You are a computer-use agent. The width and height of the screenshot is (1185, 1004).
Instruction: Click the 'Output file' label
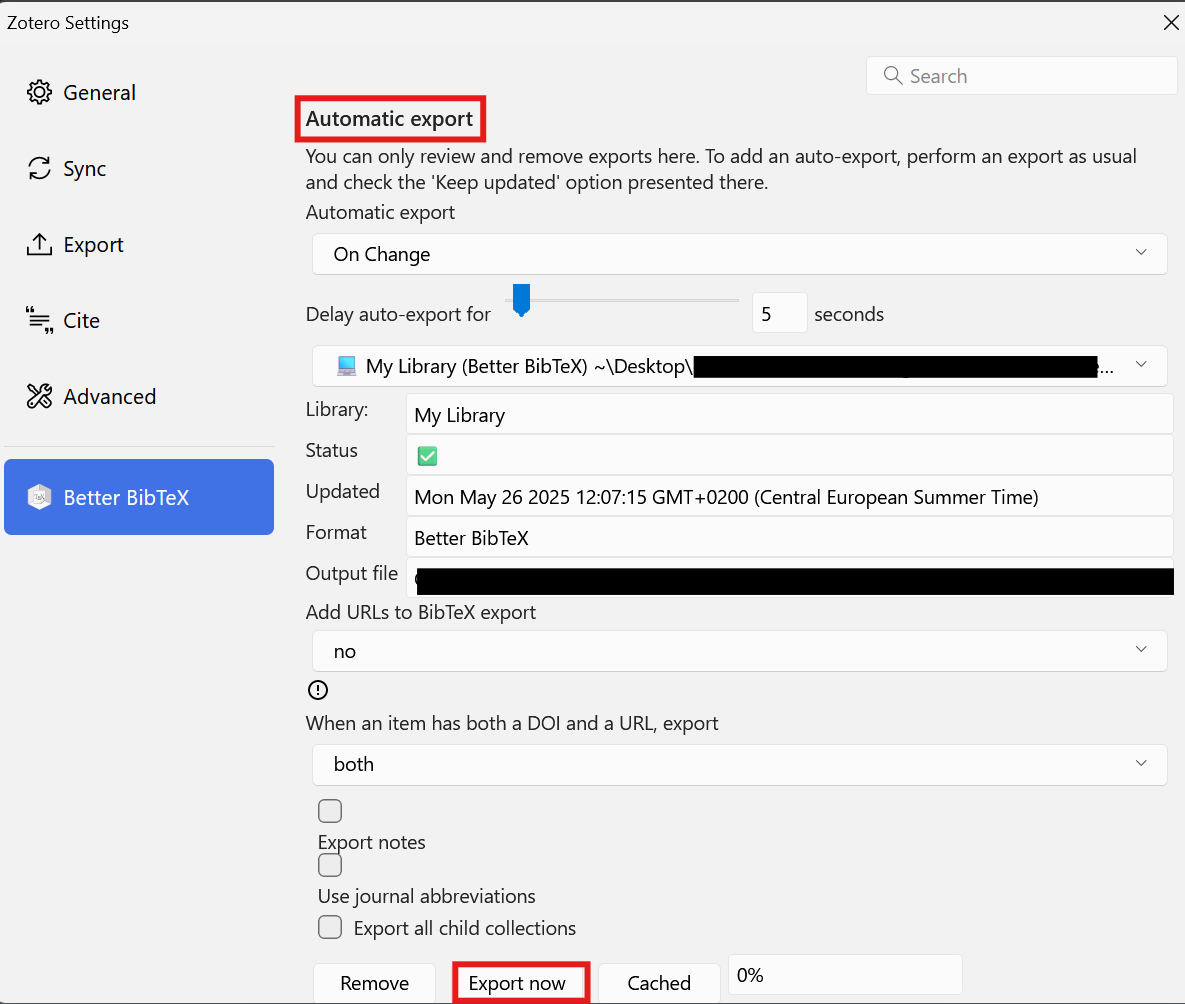click(351, 573)
